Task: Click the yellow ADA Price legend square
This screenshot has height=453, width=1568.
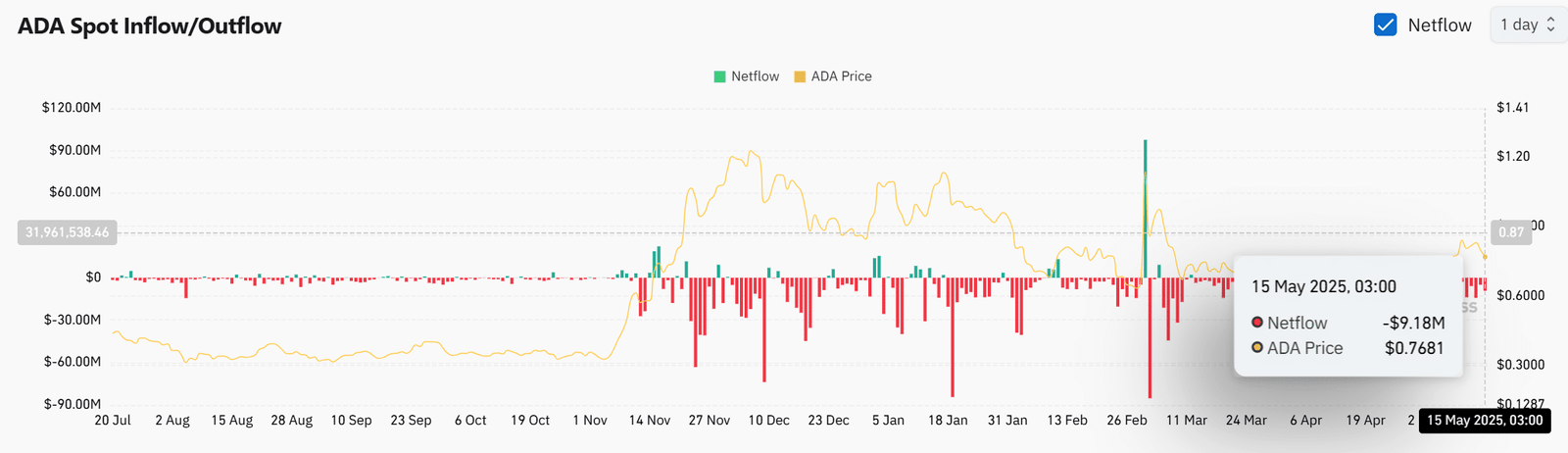Action: click(x=800, y=76)
